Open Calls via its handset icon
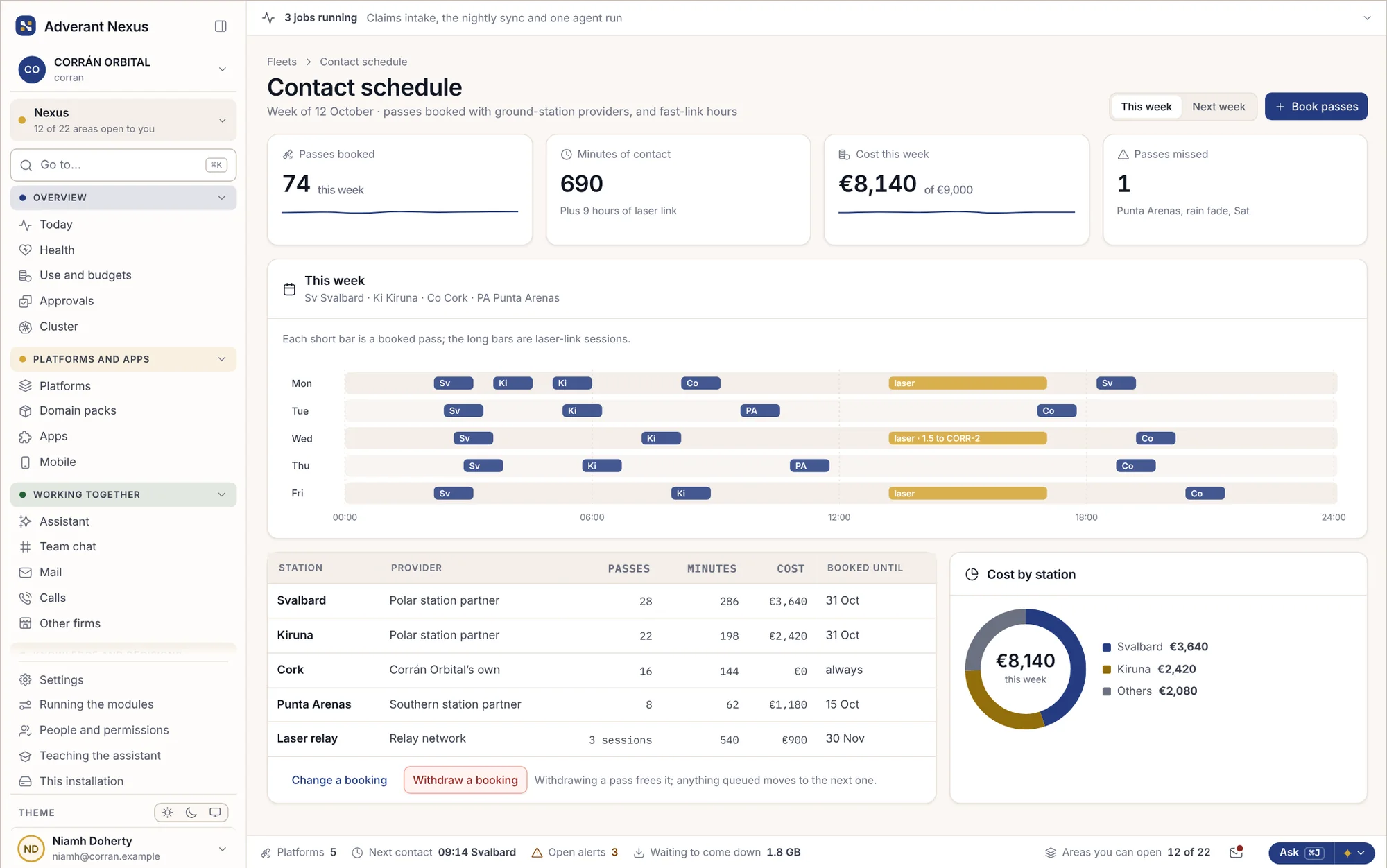 pos(26,598)
